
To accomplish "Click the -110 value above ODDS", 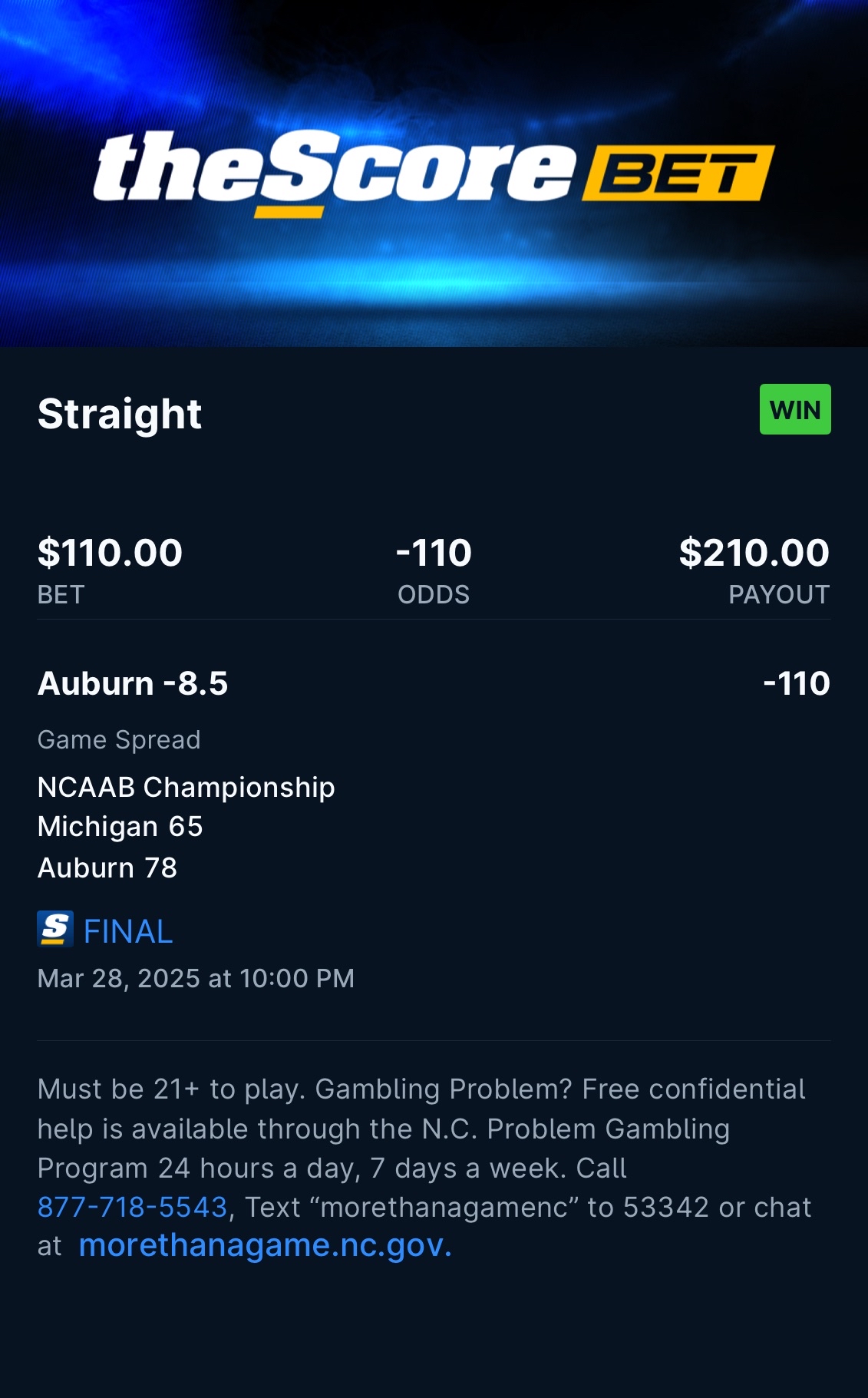I will (434, 553).
